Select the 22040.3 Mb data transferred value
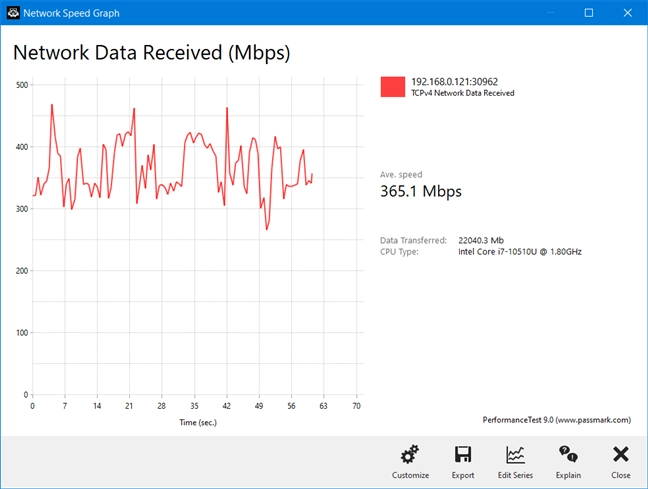Viewport: 648px width, 489px height. [481, 240]
